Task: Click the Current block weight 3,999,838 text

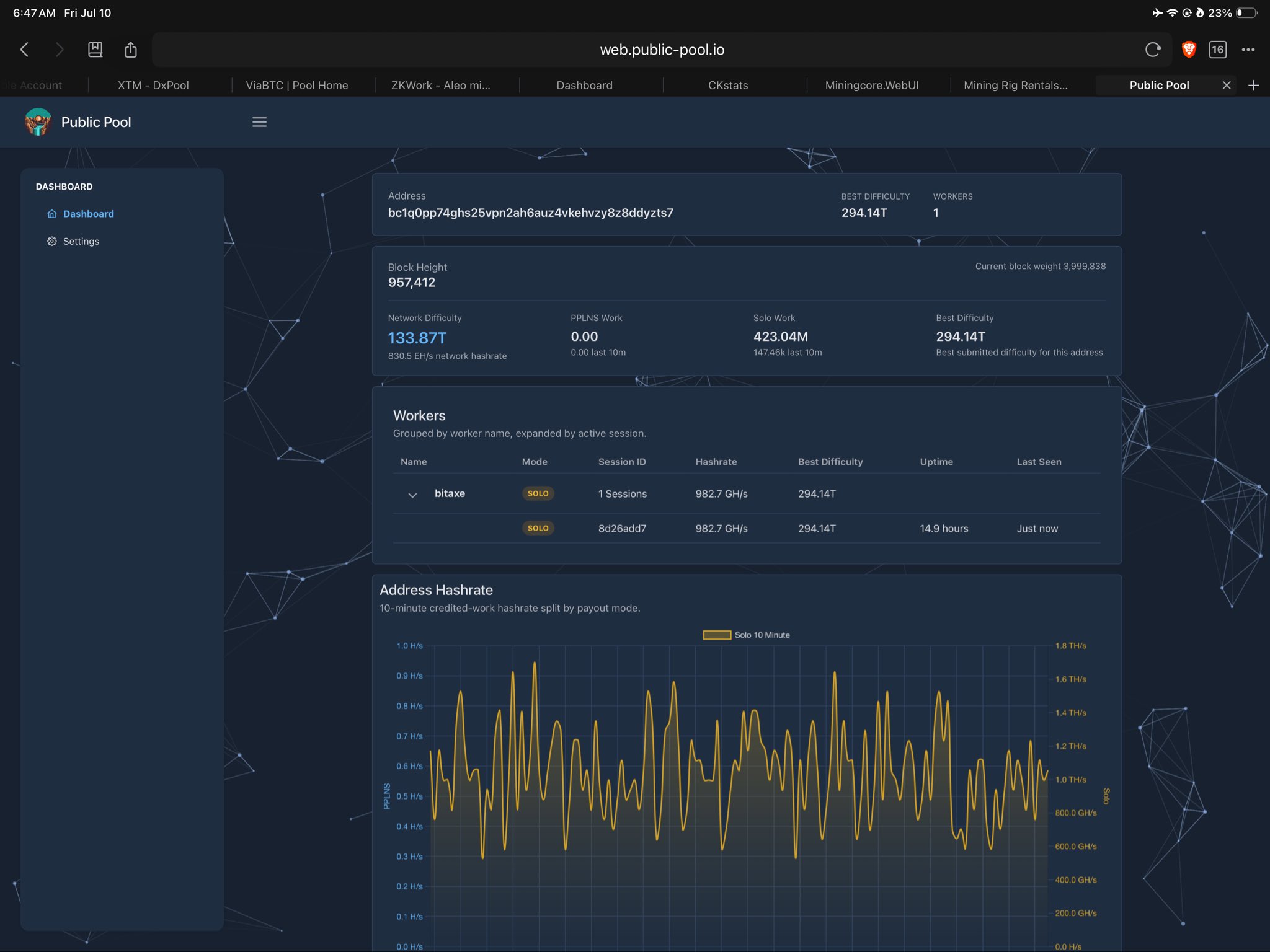Action: (1041, 266)
